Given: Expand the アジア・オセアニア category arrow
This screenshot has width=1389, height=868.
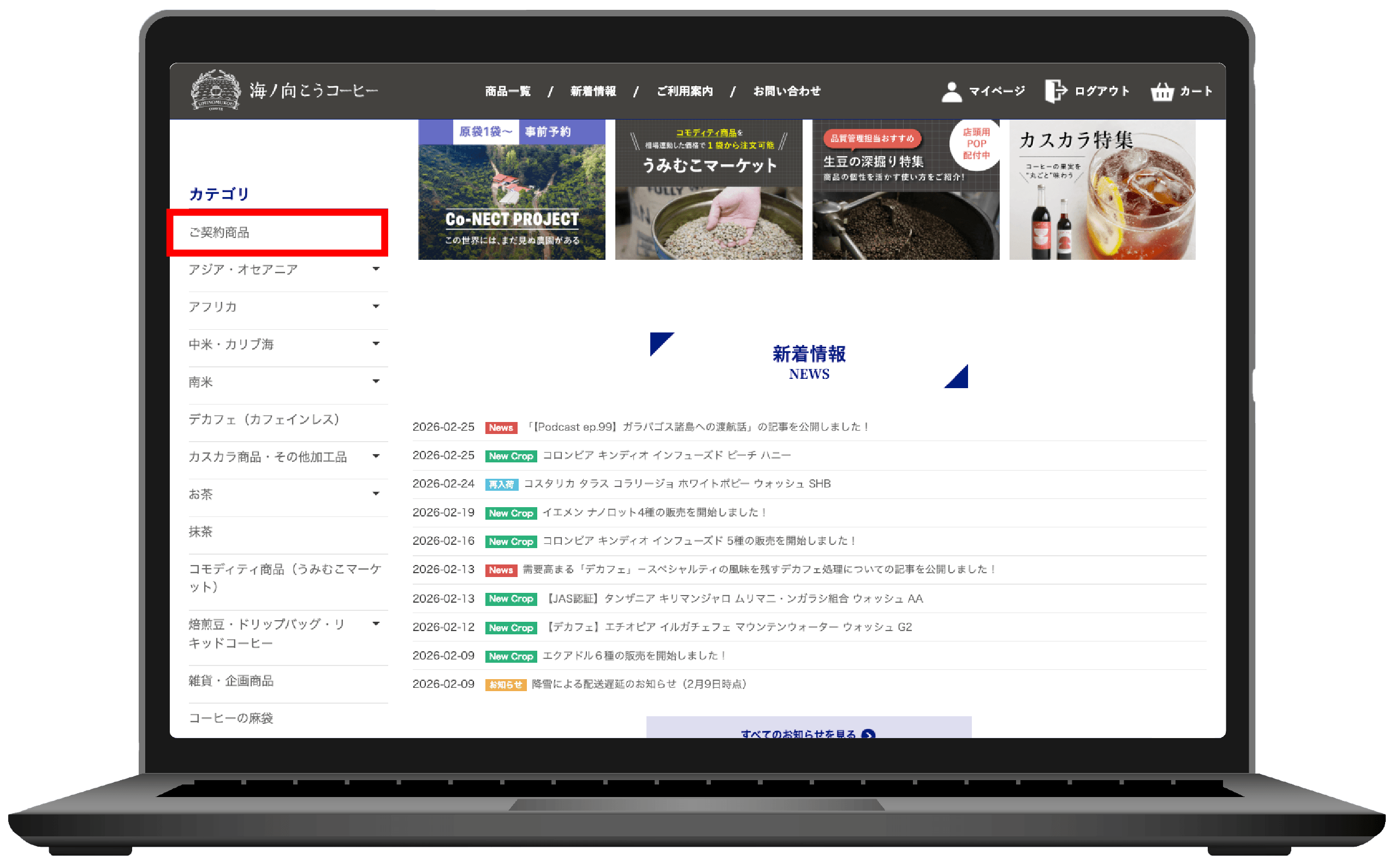Looking at the screenshot, I should (x=376, y=269).
